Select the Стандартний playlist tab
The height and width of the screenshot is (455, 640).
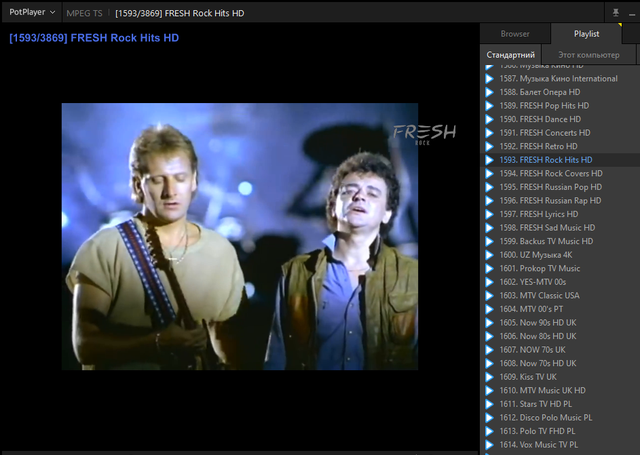511,55
